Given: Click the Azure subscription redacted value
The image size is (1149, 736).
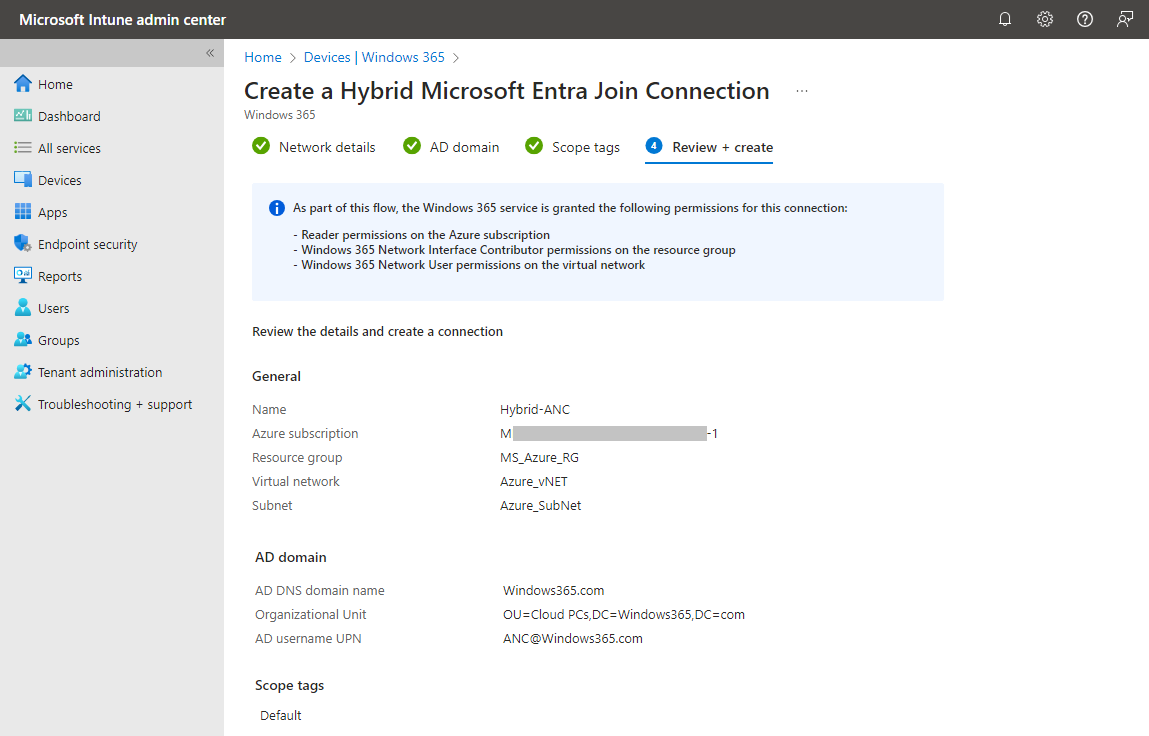Looking at the screenshot, I should [608, 434].
